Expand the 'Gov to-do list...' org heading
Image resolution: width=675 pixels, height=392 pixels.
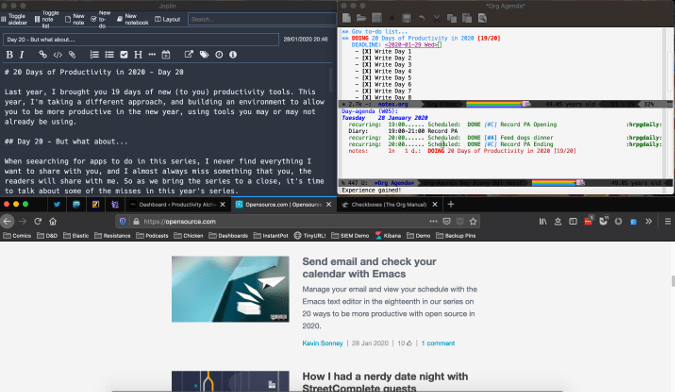click(x=379, y=31)
